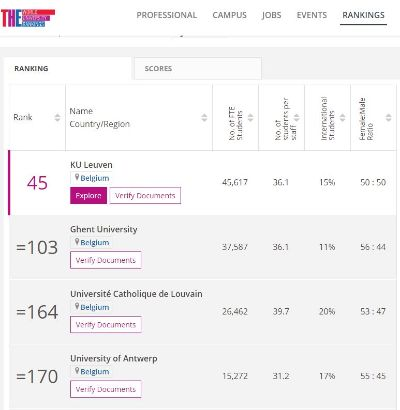Open the Professional menu item
Image resolution: width=400 pixels, height=410 pixels.
click(x=167, y=15)
